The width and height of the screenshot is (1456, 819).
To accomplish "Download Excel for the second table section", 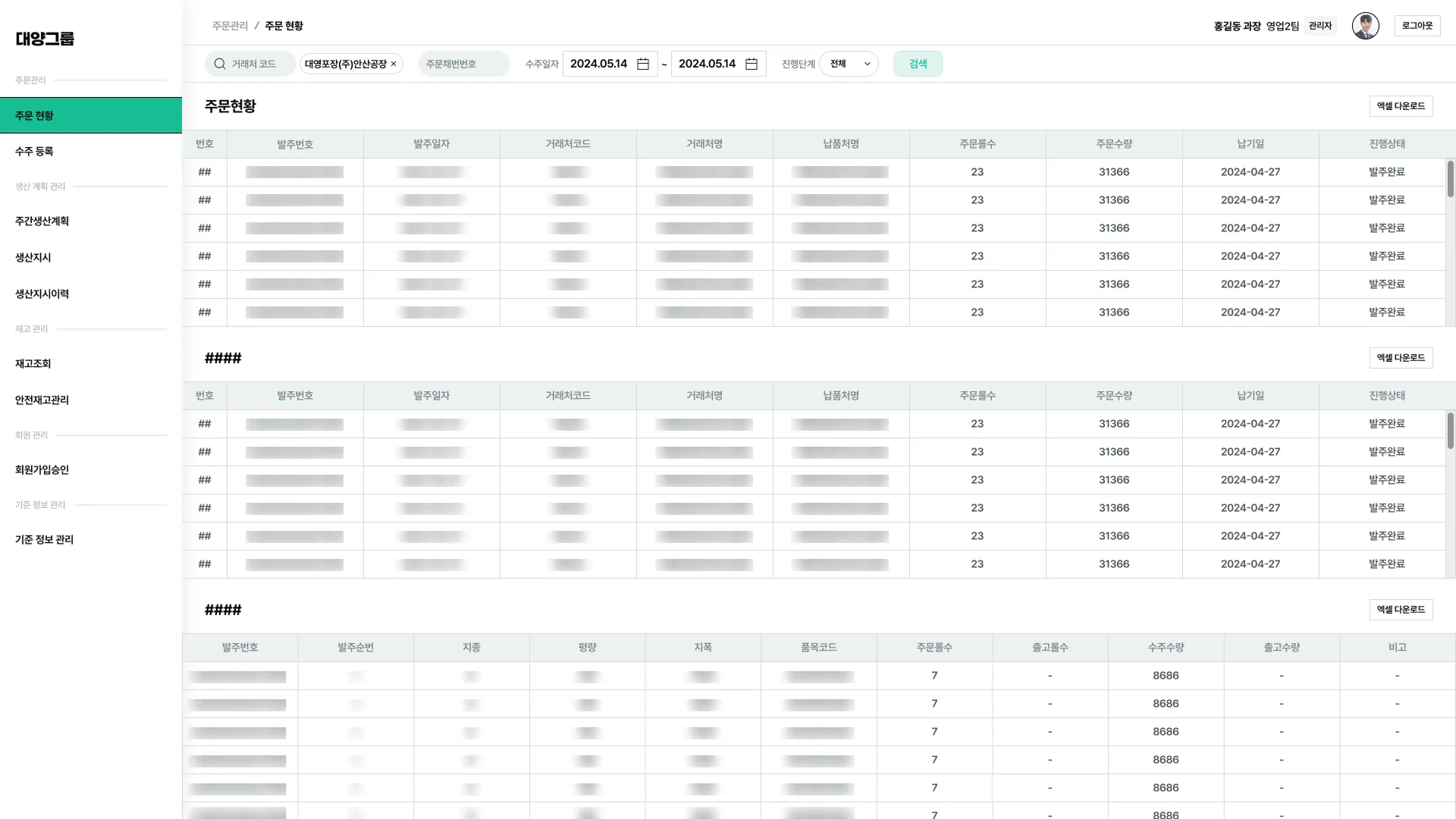I will 1401,358.
